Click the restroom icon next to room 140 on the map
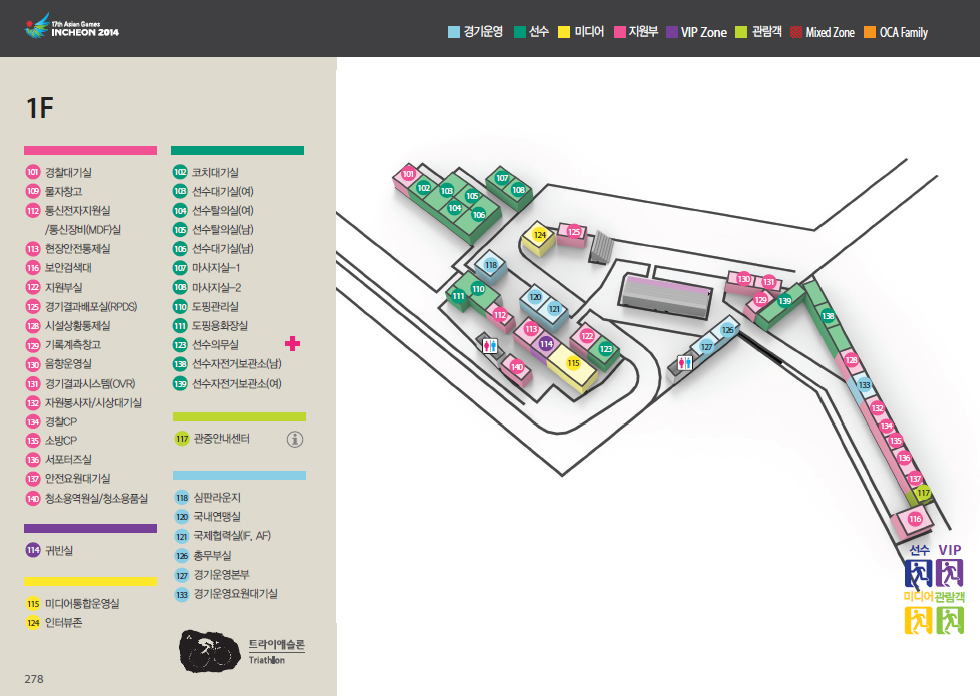 [x=491, y=346]
